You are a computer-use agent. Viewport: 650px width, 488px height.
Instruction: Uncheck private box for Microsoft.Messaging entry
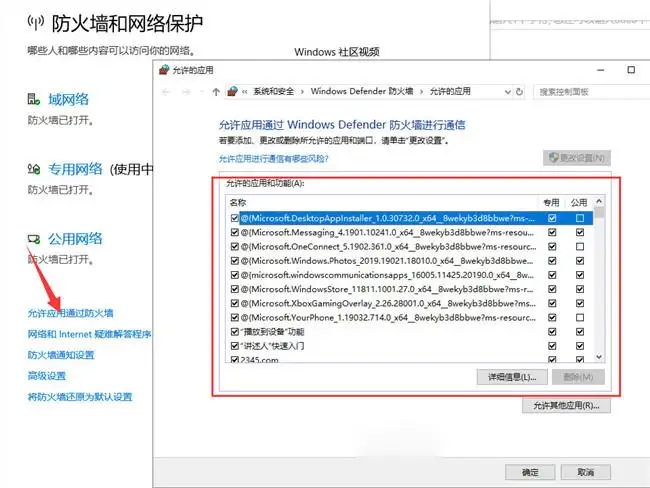click(552, 232)
